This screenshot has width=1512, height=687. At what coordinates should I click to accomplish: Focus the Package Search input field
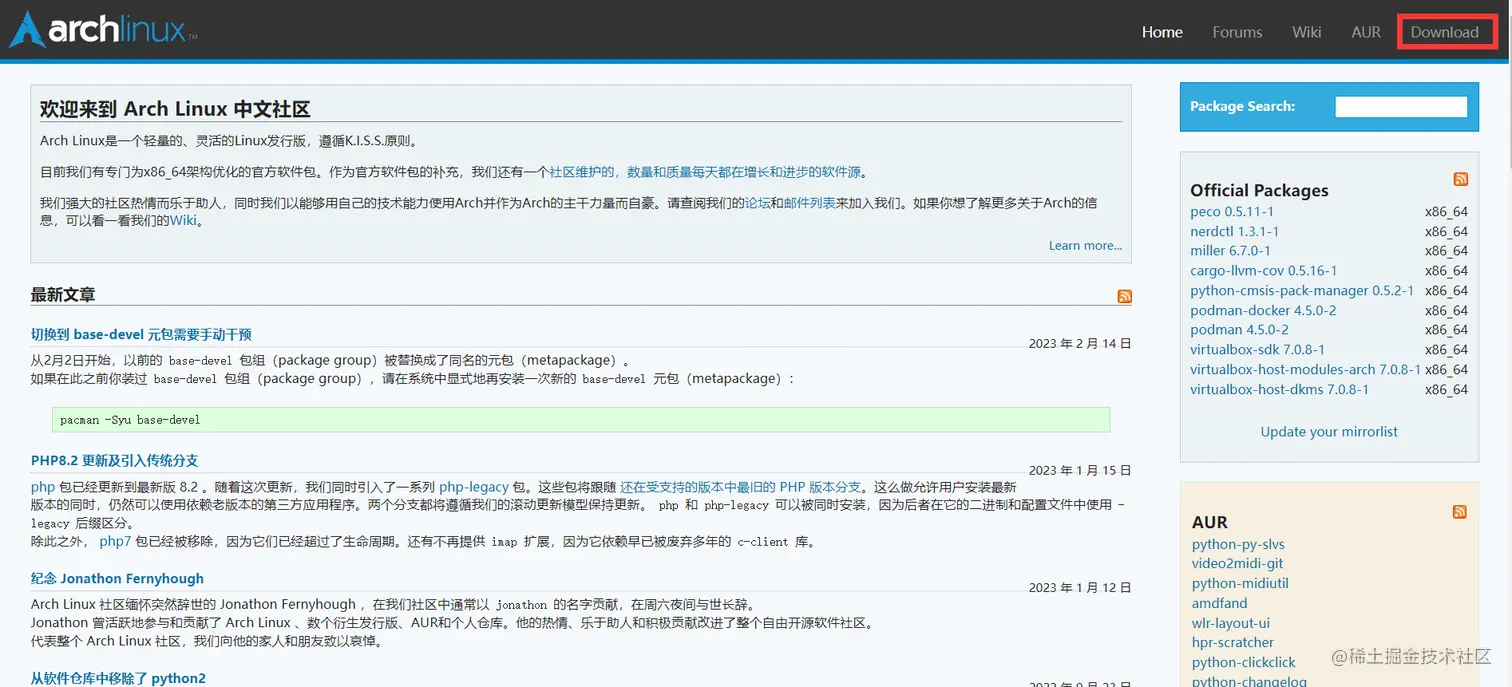coord(1401,106)
